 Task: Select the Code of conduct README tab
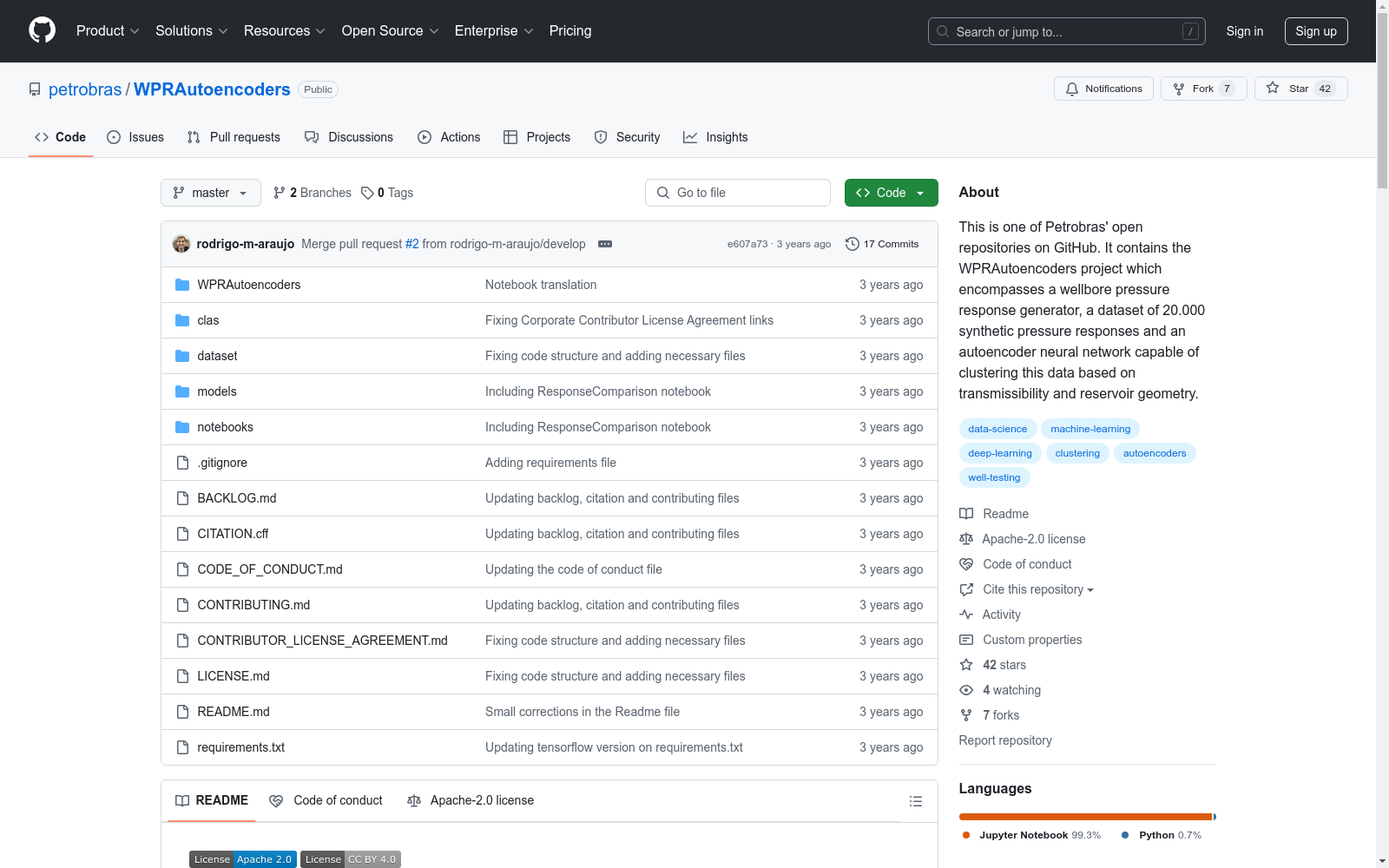(x=326, y=800)
